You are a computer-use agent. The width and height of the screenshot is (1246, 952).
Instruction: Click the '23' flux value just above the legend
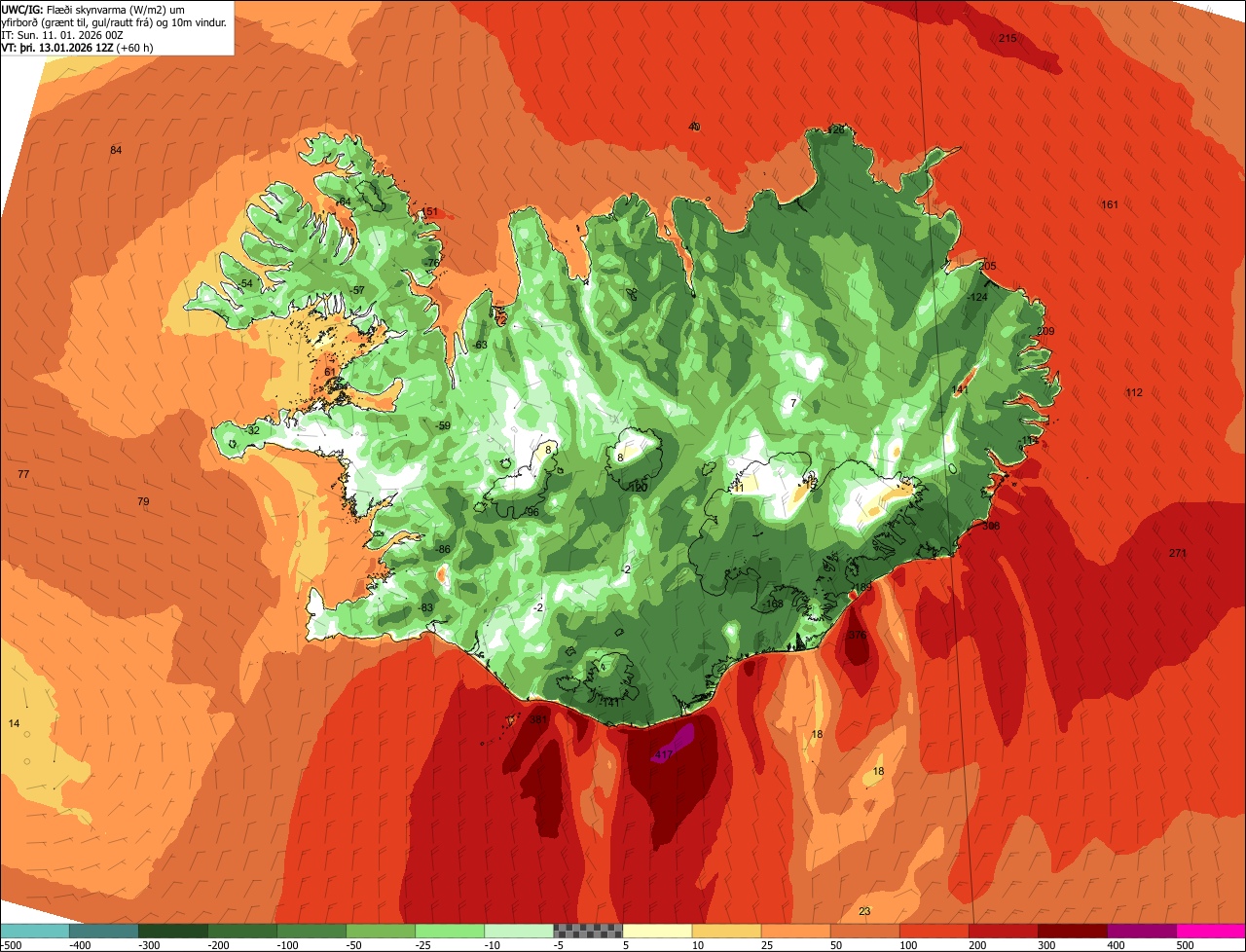coord(864,911)
